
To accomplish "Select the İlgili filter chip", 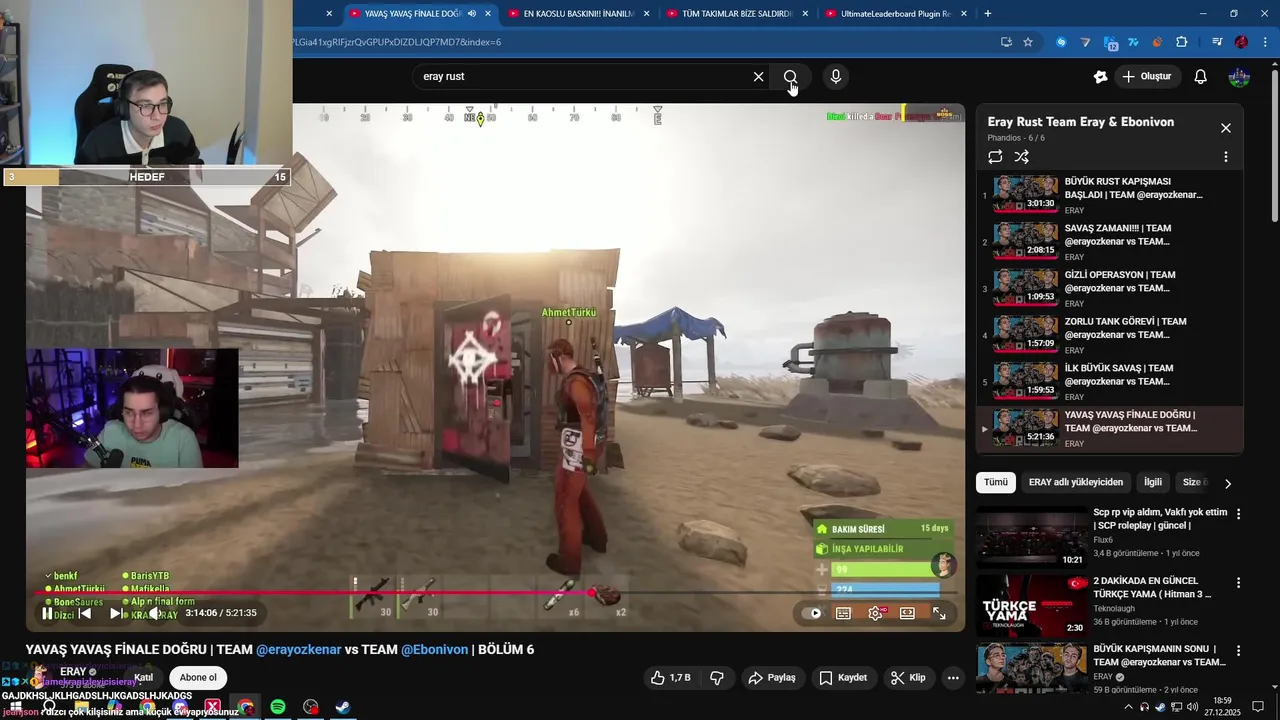I will coord(1153,482).
